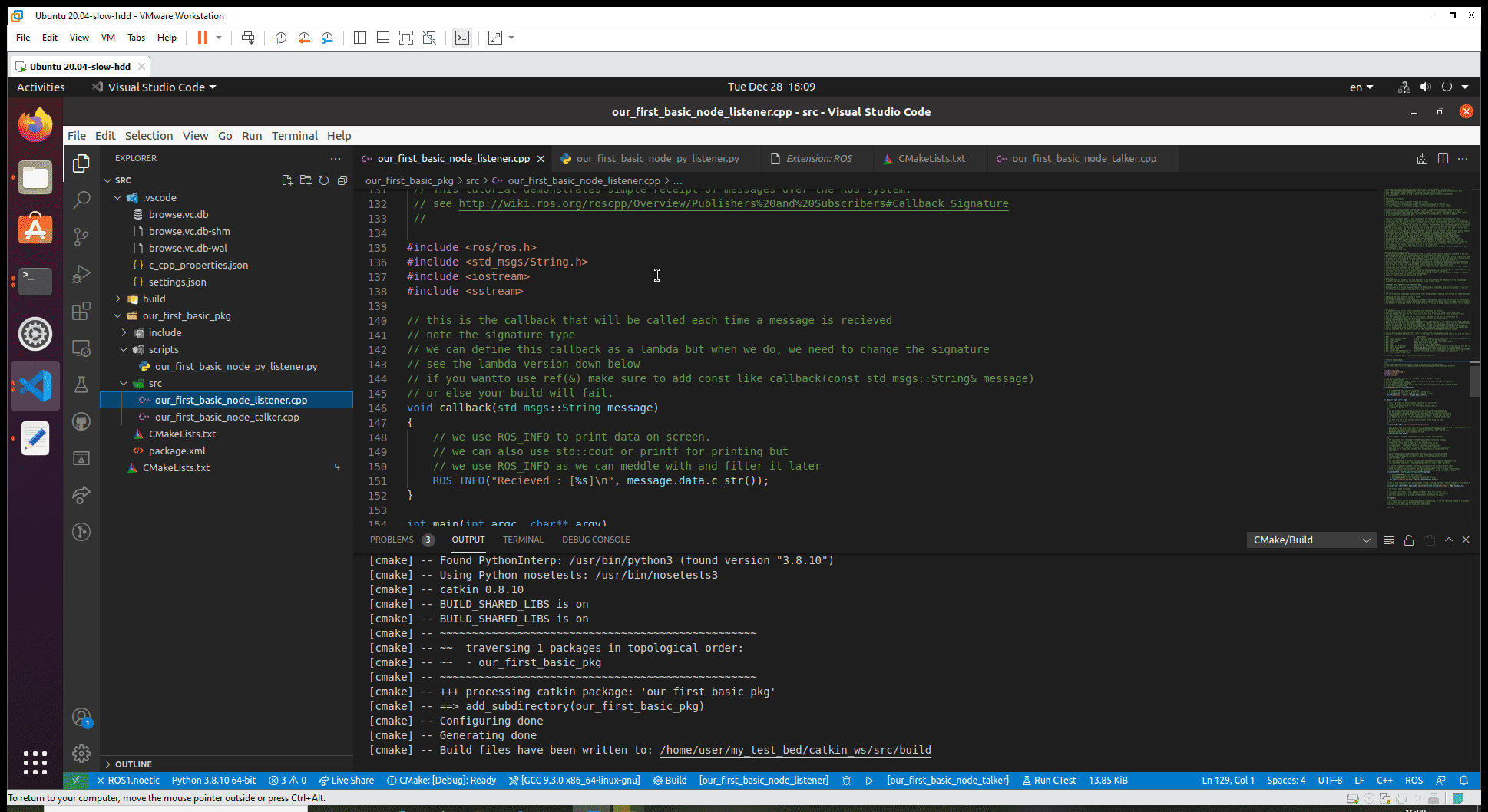
Task: Click Run CTest in the status bar
Action: 1049,781
